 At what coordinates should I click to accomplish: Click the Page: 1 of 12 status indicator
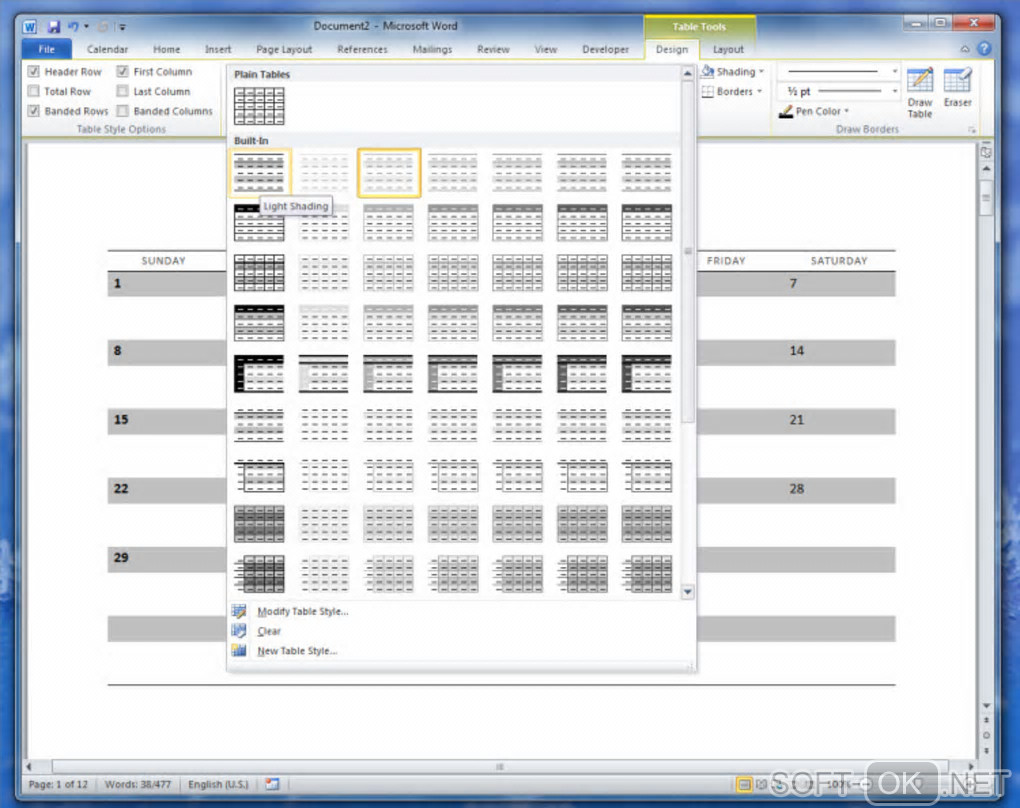coord(58,785)
